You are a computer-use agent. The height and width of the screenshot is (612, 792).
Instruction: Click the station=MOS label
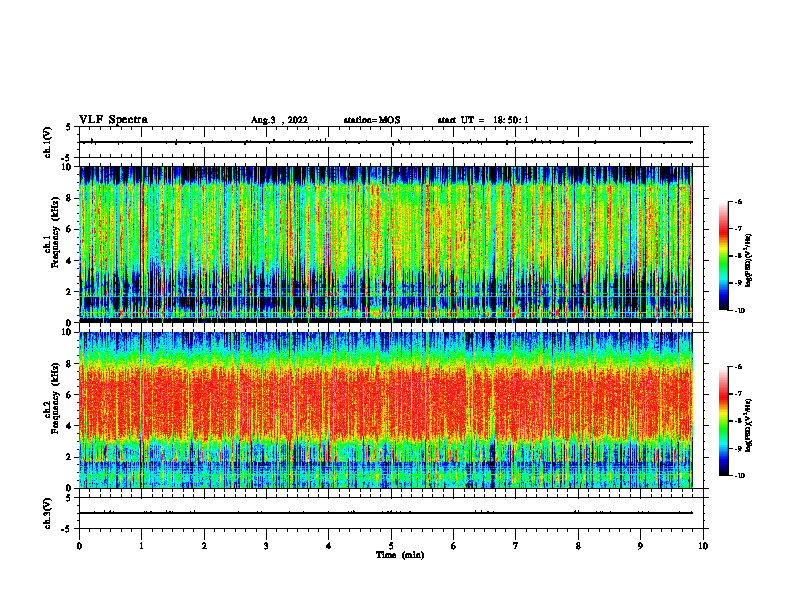[x=372, y=120]
